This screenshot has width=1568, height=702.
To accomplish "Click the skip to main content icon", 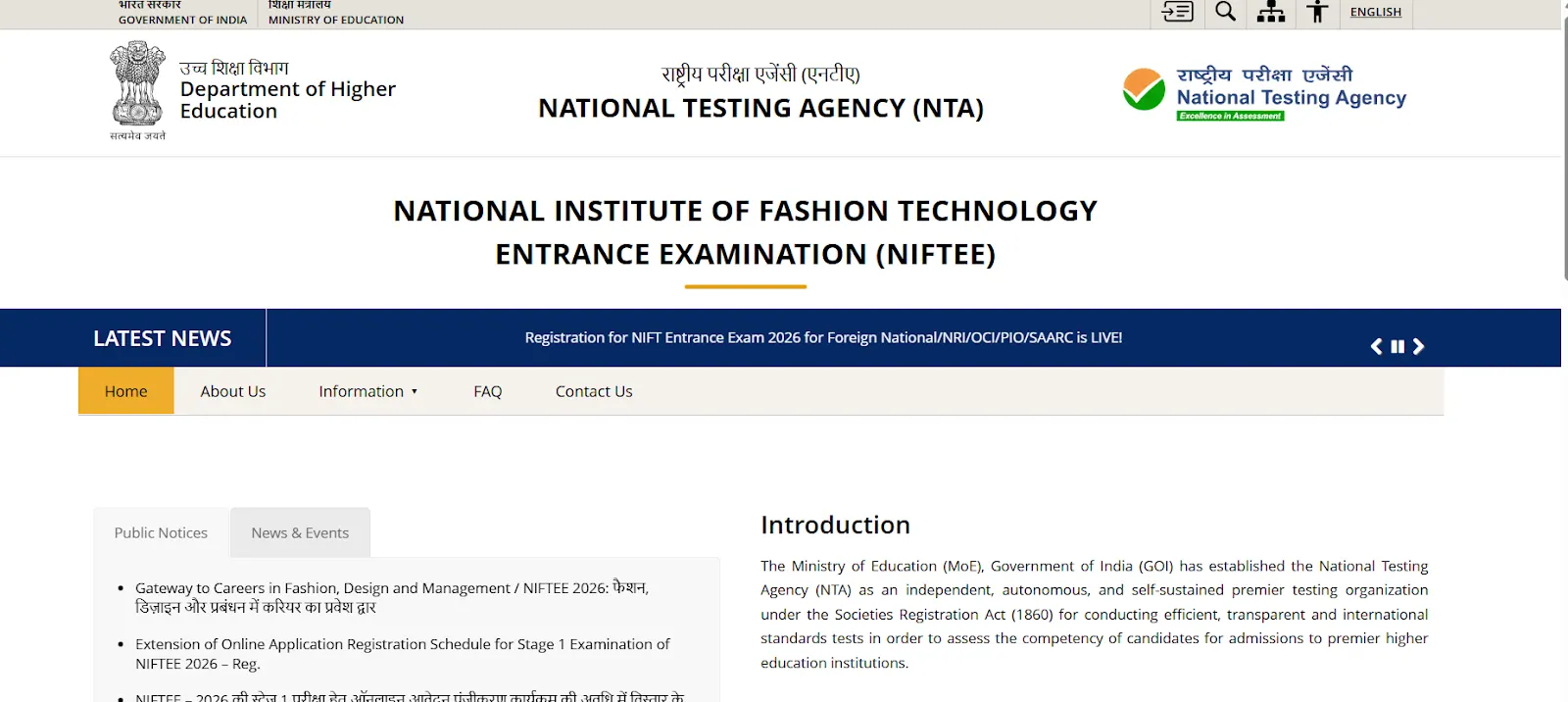I will 1177,12.
